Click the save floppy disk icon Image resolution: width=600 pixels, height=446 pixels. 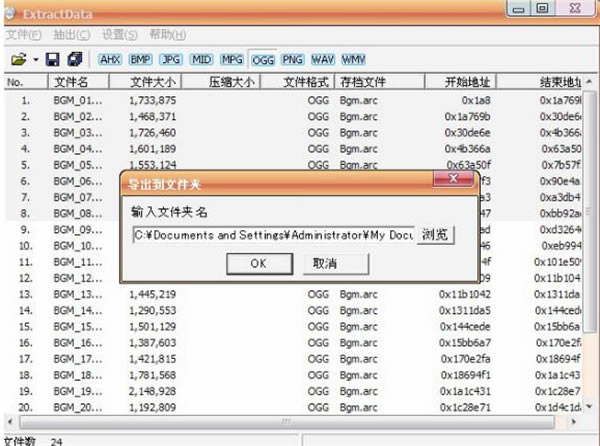(x=52, y=59)
